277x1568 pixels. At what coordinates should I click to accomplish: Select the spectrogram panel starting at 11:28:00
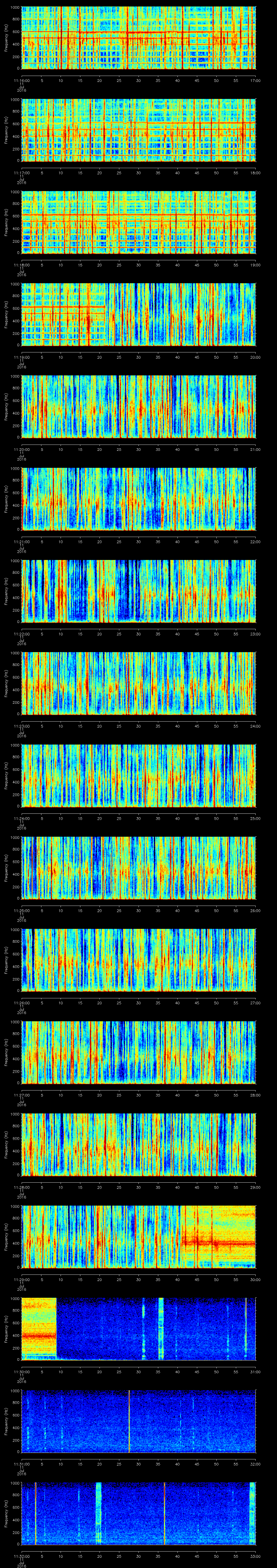click(x=139, y=1144)
